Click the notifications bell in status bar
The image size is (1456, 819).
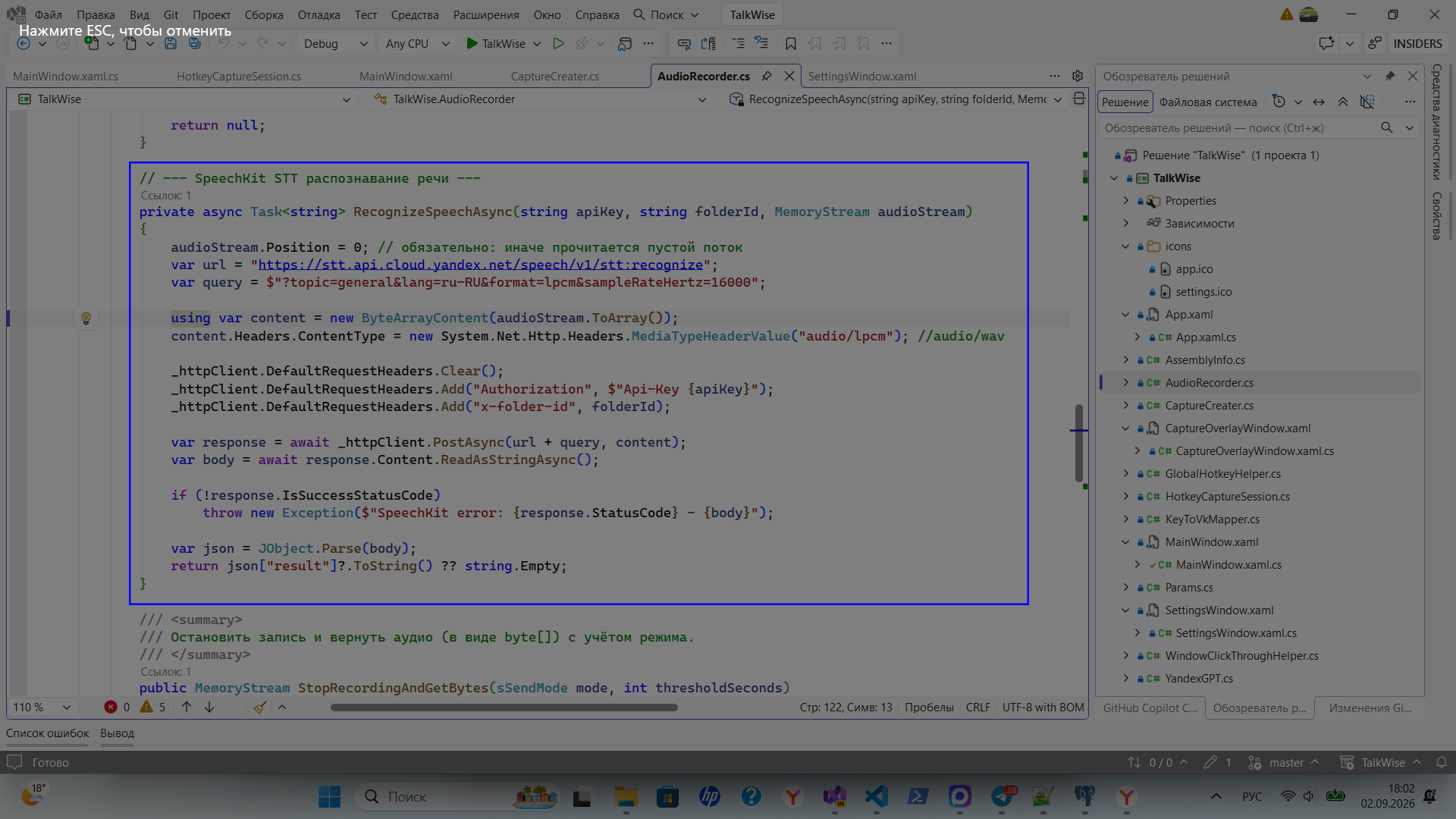pyautogui.click(x=1441, y=762)
